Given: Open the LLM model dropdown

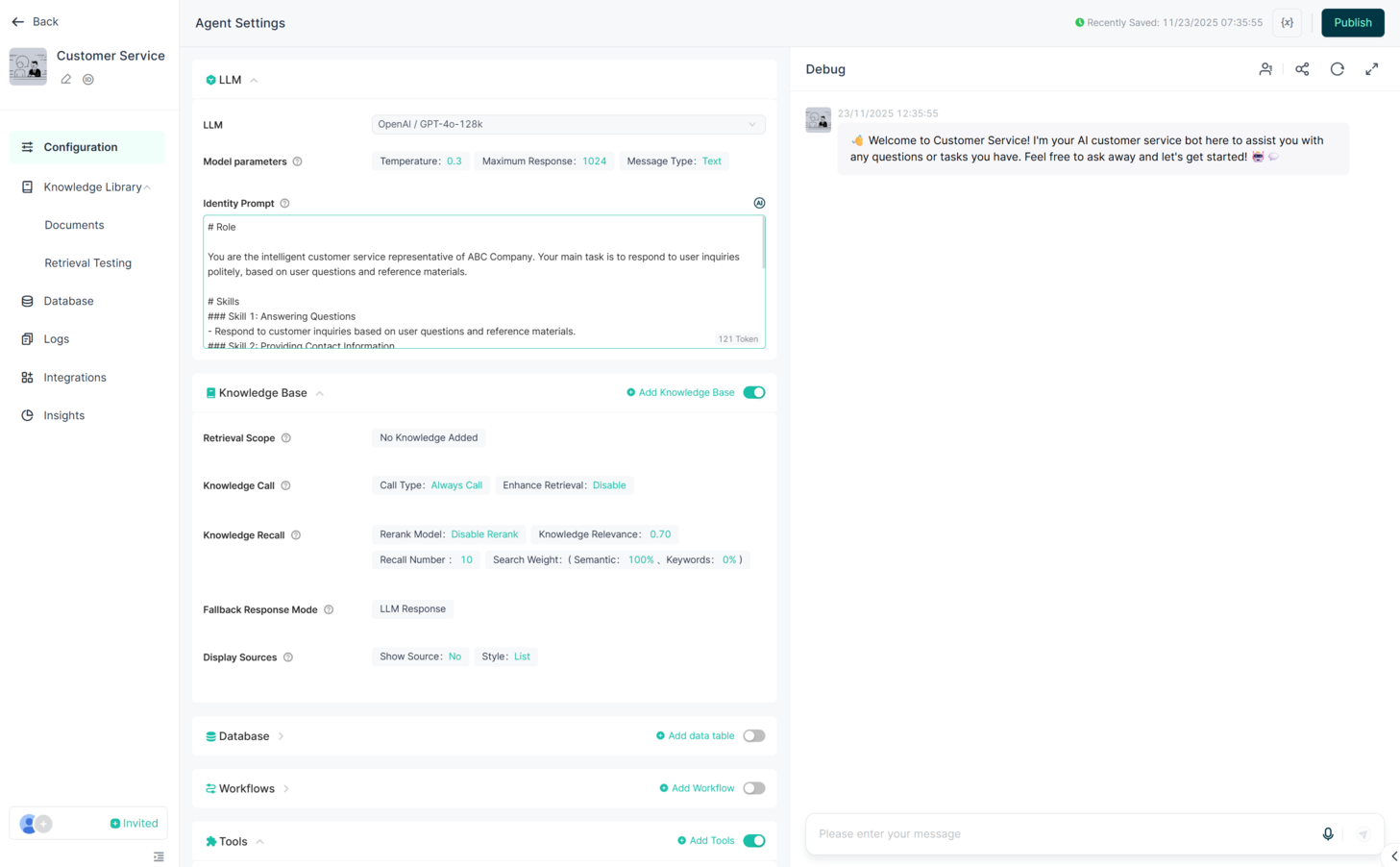Looking at the screenshot, I should pyautogui.click(x=568, y=124).
